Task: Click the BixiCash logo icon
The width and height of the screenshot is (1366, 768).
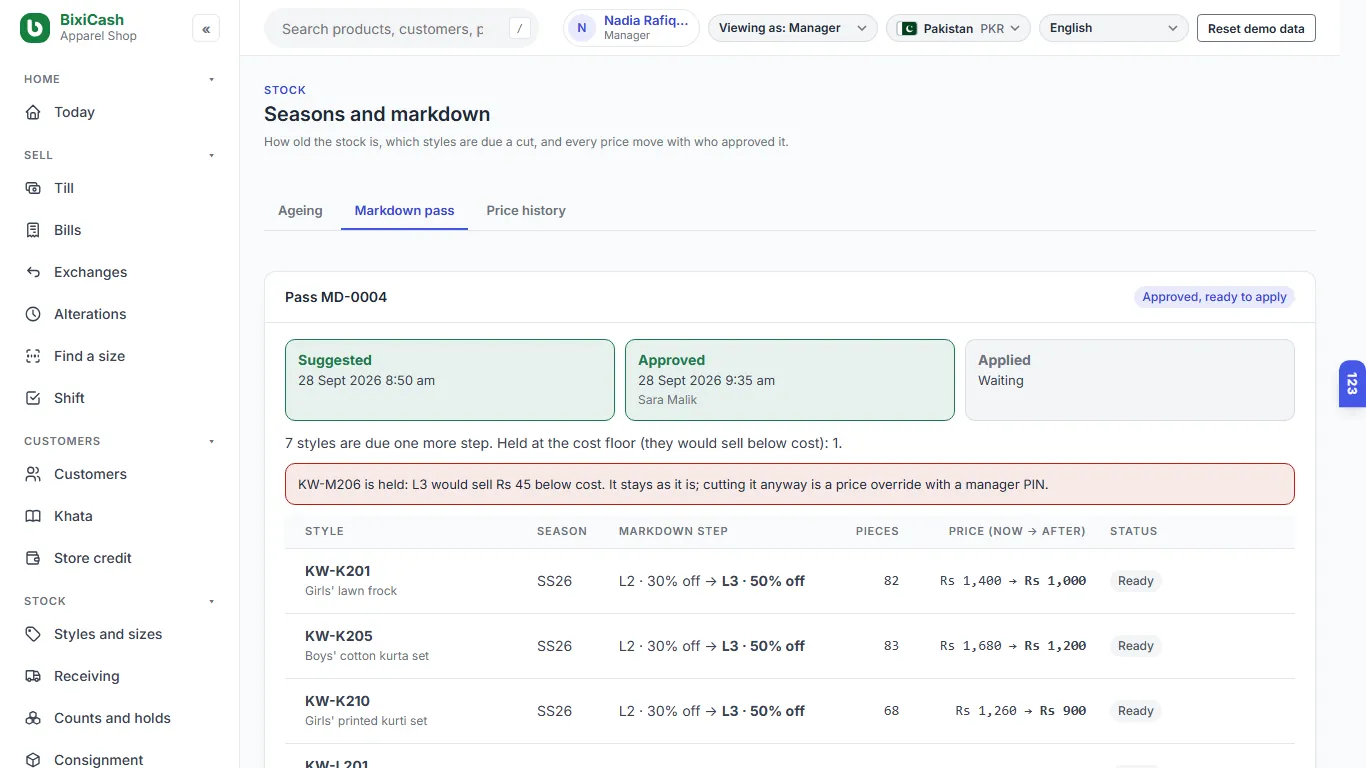Action: 35,28
